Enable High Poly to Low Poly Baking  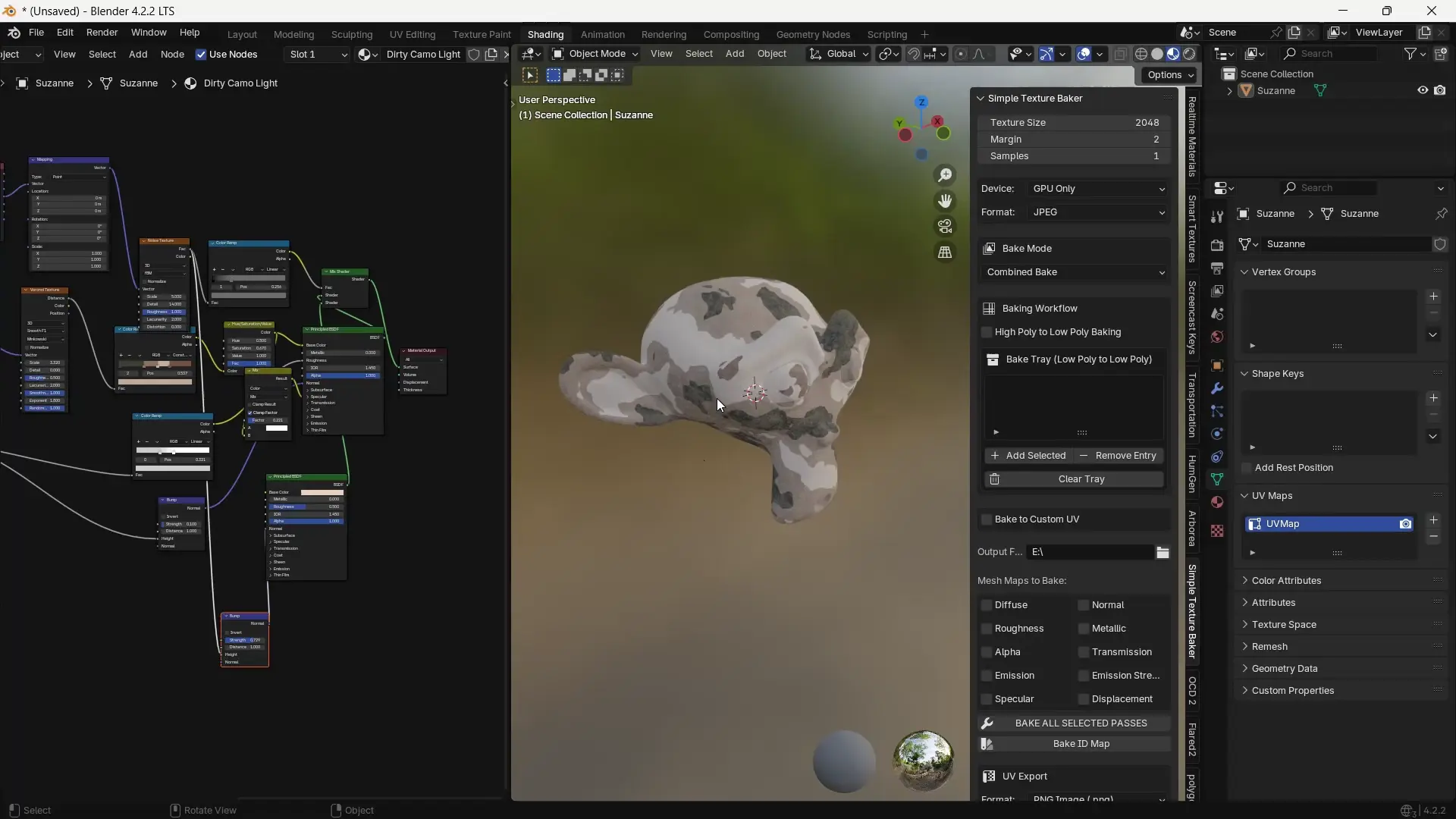point(987,332)
